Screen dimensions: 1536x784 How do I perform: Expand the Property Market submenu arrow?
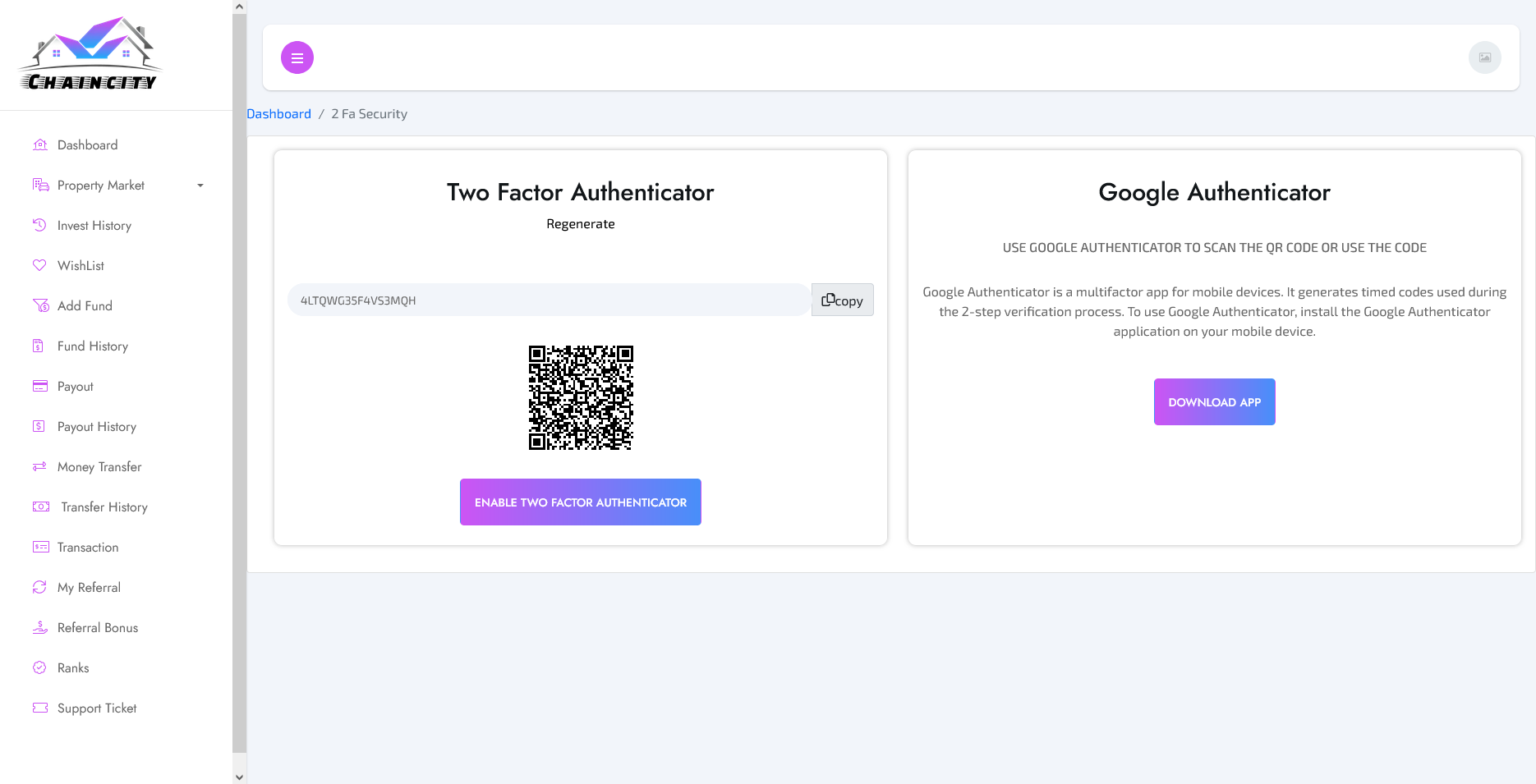200,186
